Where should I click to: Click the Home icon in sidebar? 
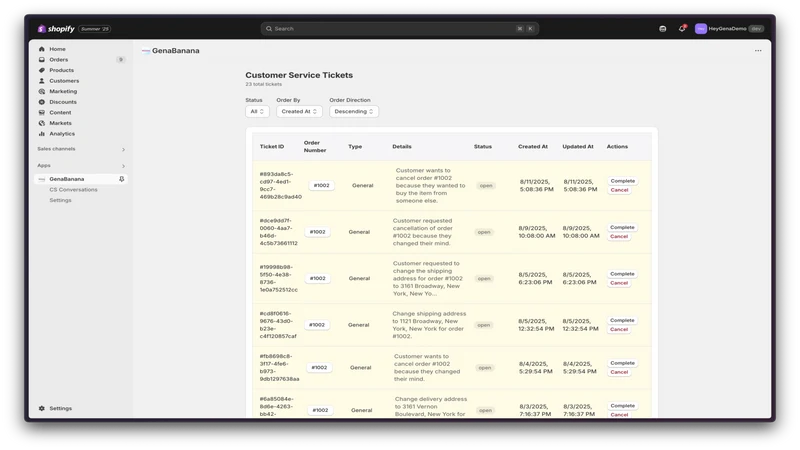tap(42, 49)
